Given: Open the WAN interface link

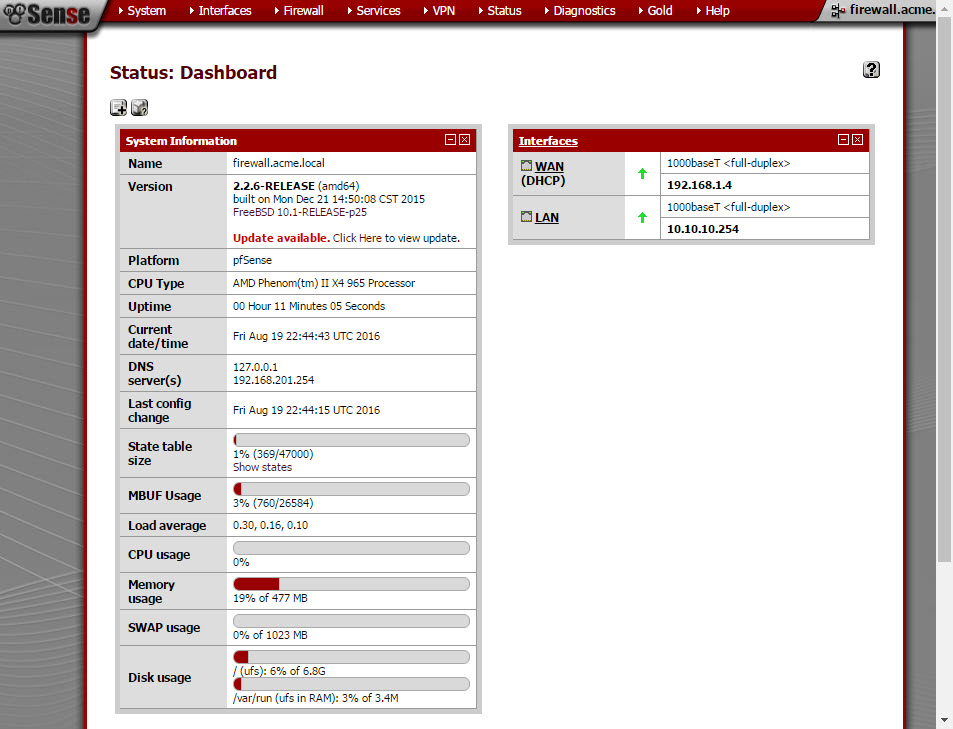Looking at the screenshot, I should coord(549,167).
